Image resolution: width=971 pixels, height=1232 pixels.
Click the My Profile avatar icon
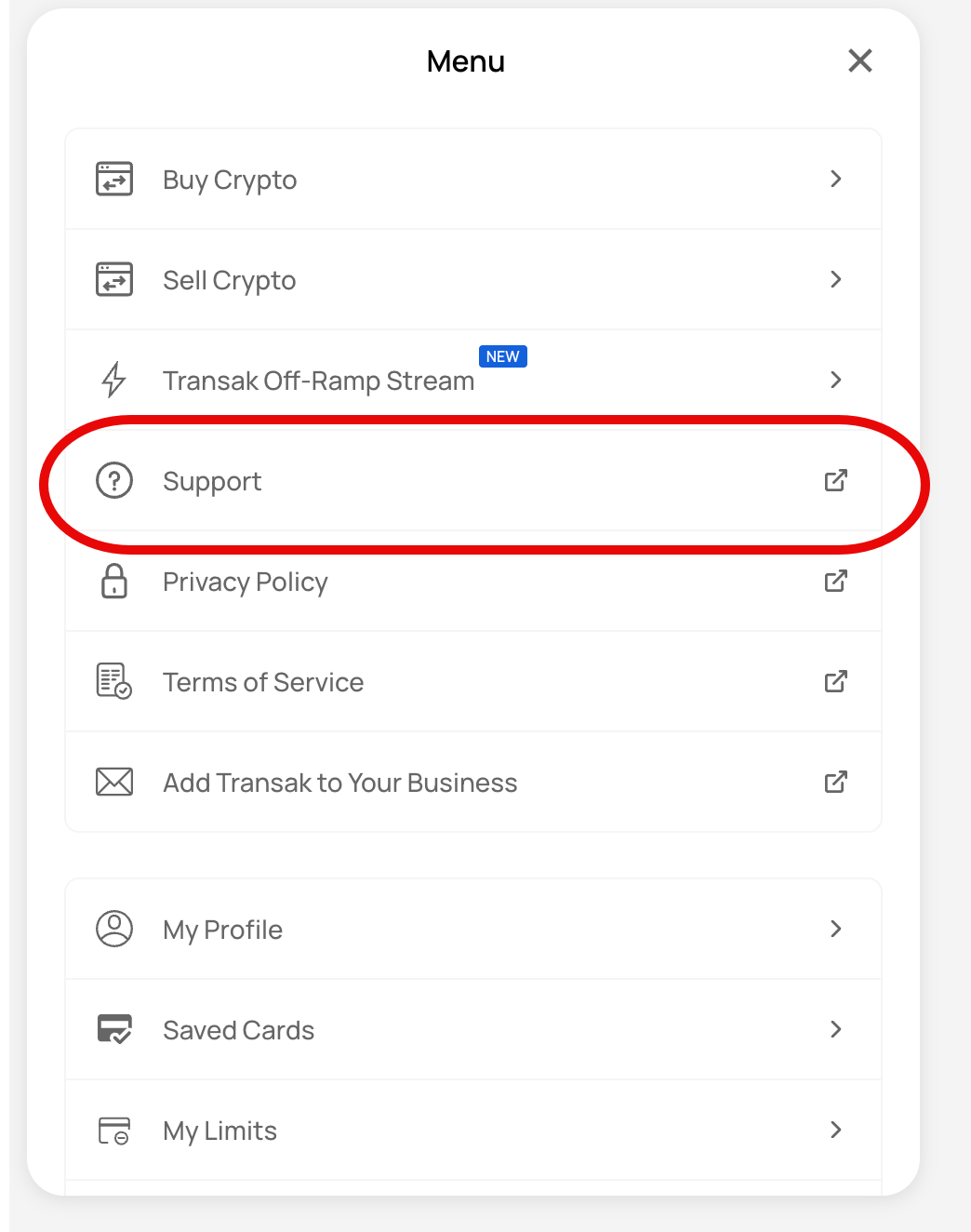tap(114, 929)
